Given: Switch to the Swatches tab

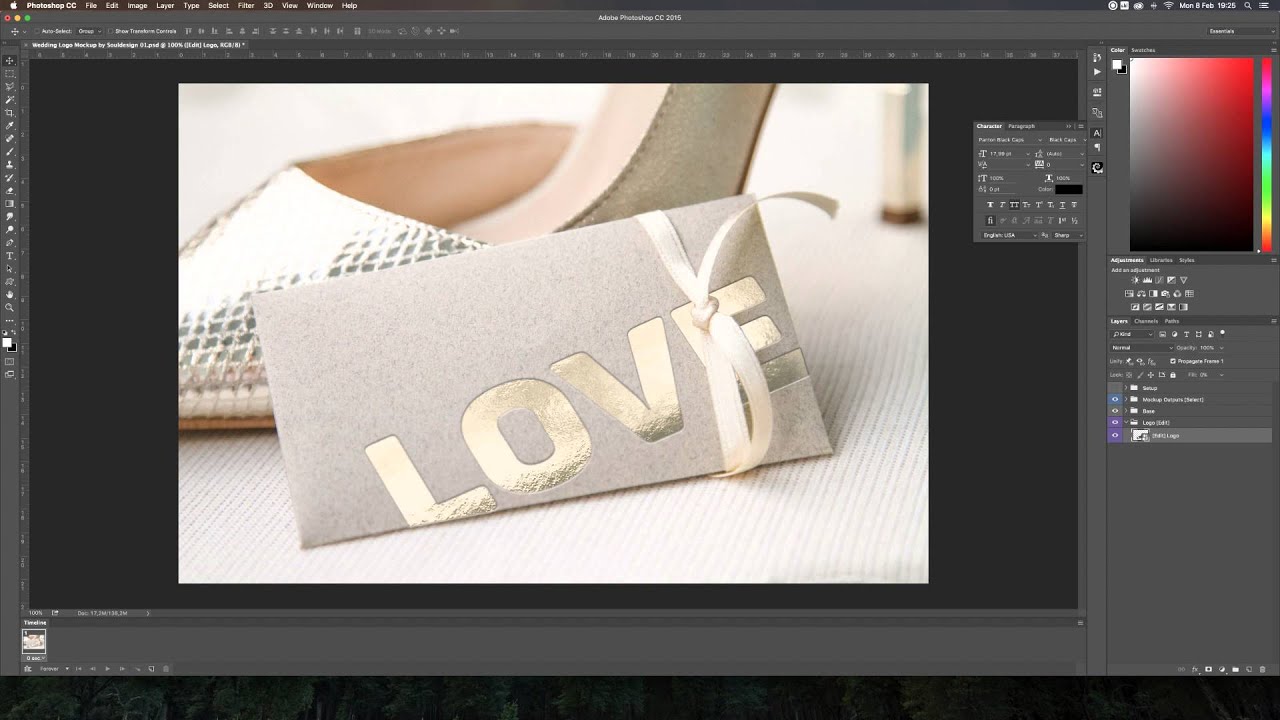Looking at the screenshot, I should [1143, 50].
